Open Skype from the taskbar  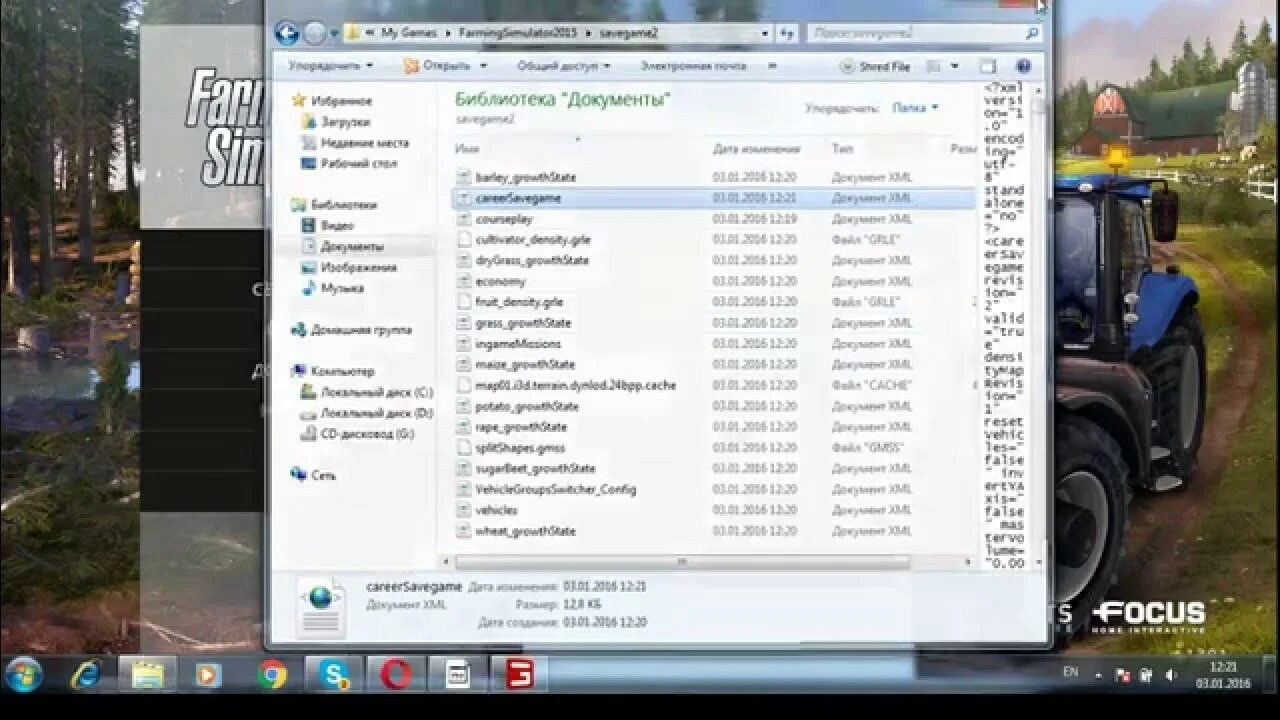(x=333, y=674)
